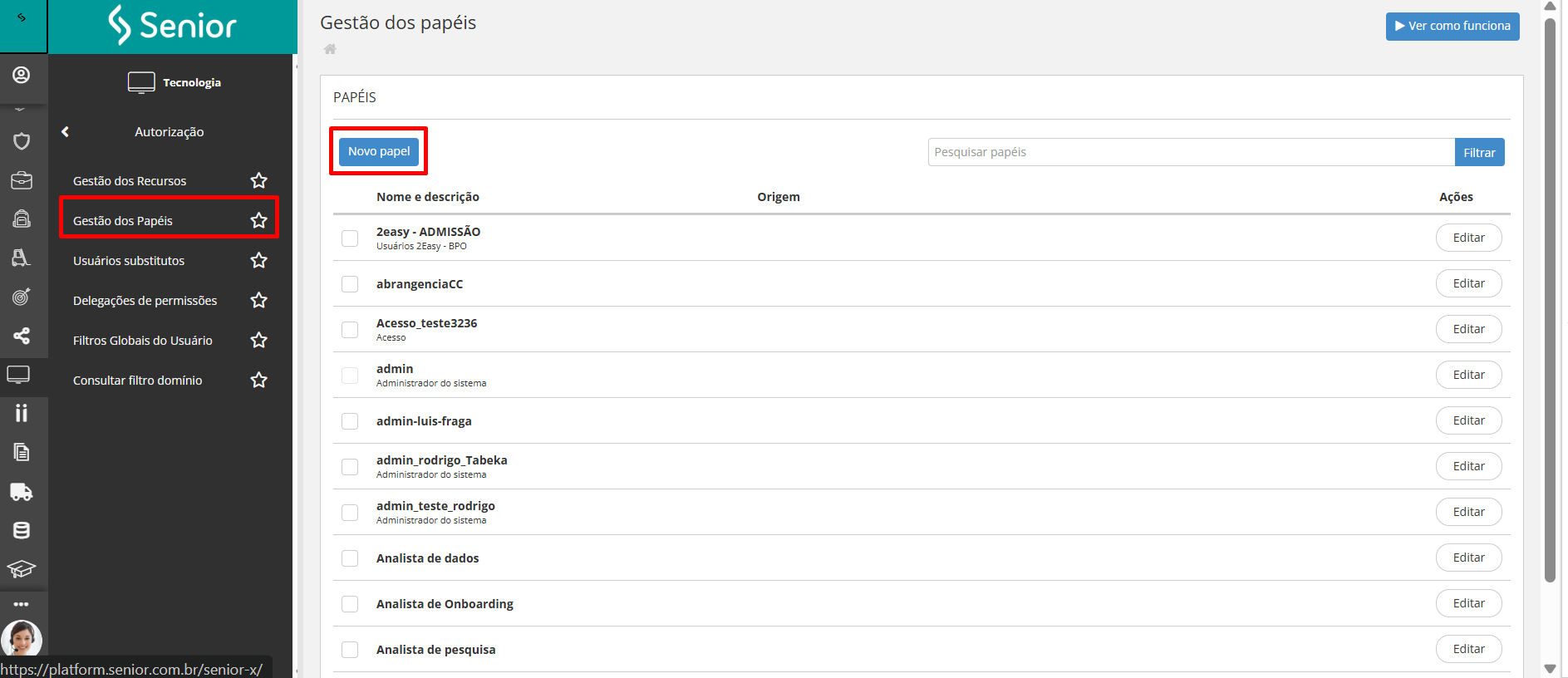
Task: Favorite Gestão dos Papéis with its star
Action: click(x=259, y=220)
